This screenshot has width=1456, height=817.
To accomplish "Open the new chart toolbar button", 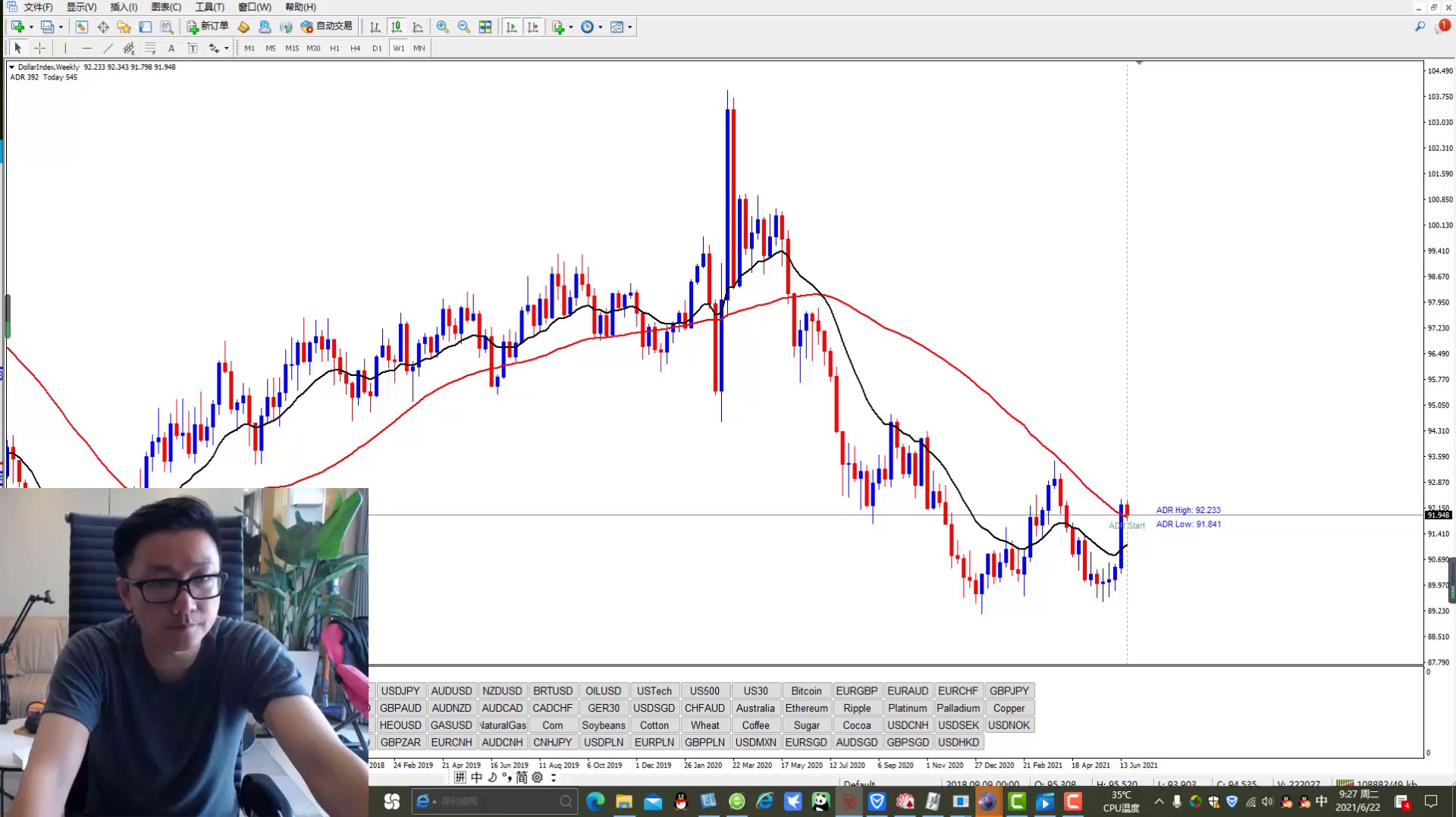I will click(x=17, y=27).
